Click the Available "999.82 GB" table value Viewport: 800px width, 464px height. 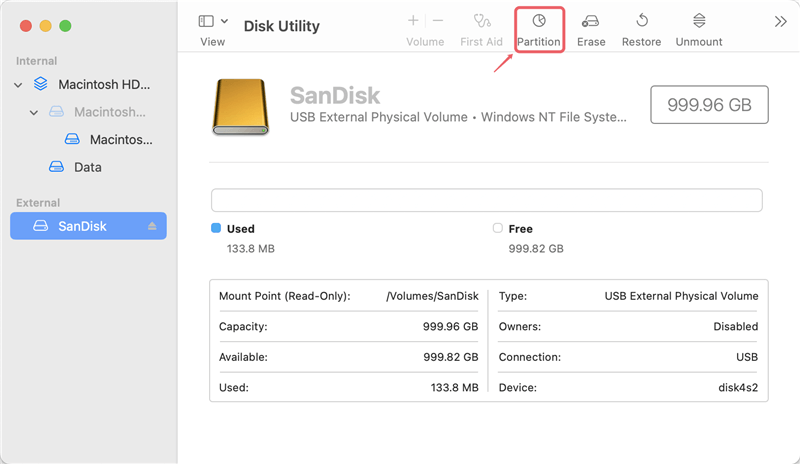point(451,357)
